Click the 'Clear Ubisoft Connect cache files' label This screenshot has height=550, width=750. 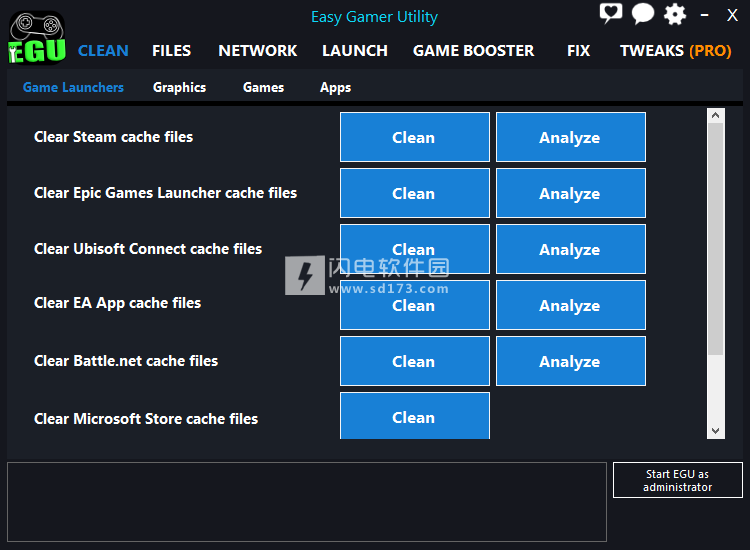tap(148, 249)
